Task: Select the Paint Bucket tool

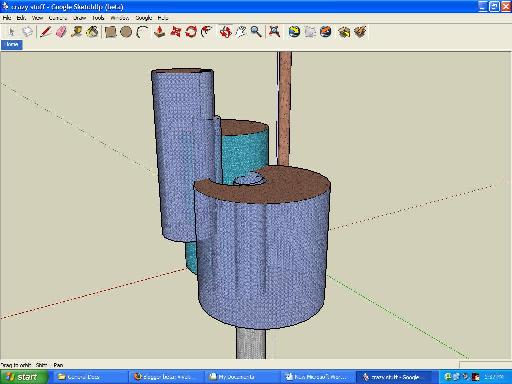Action: (x=92, y=32)
